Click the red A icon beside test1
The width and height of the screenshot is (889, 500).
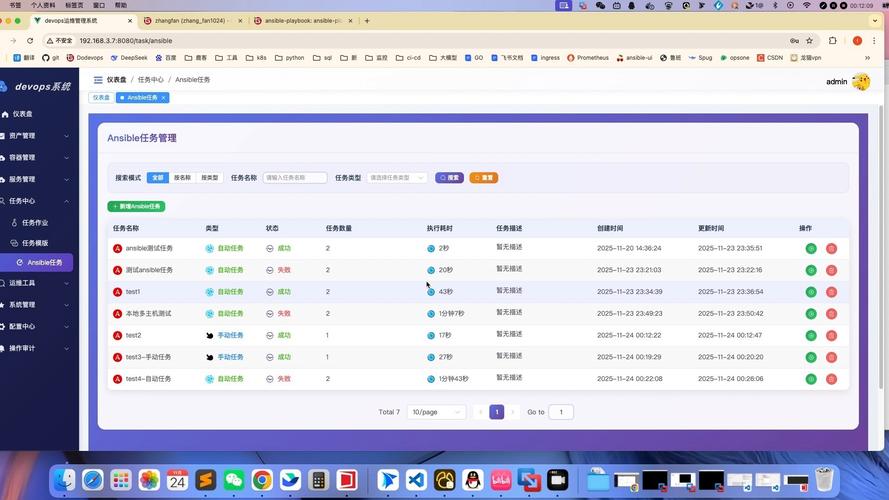click(x=117, y=292)
